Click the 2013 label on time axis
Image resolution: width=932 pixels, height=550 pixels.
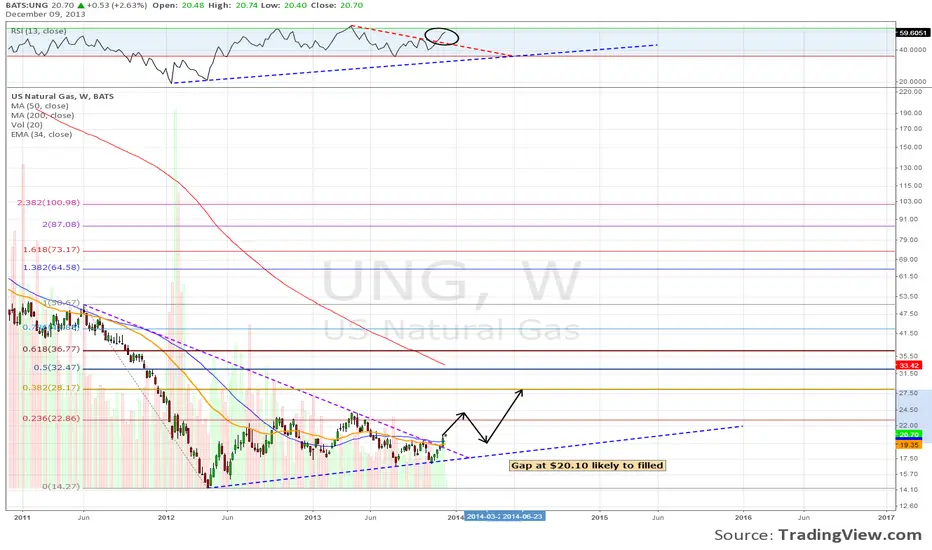click(313, 517)
